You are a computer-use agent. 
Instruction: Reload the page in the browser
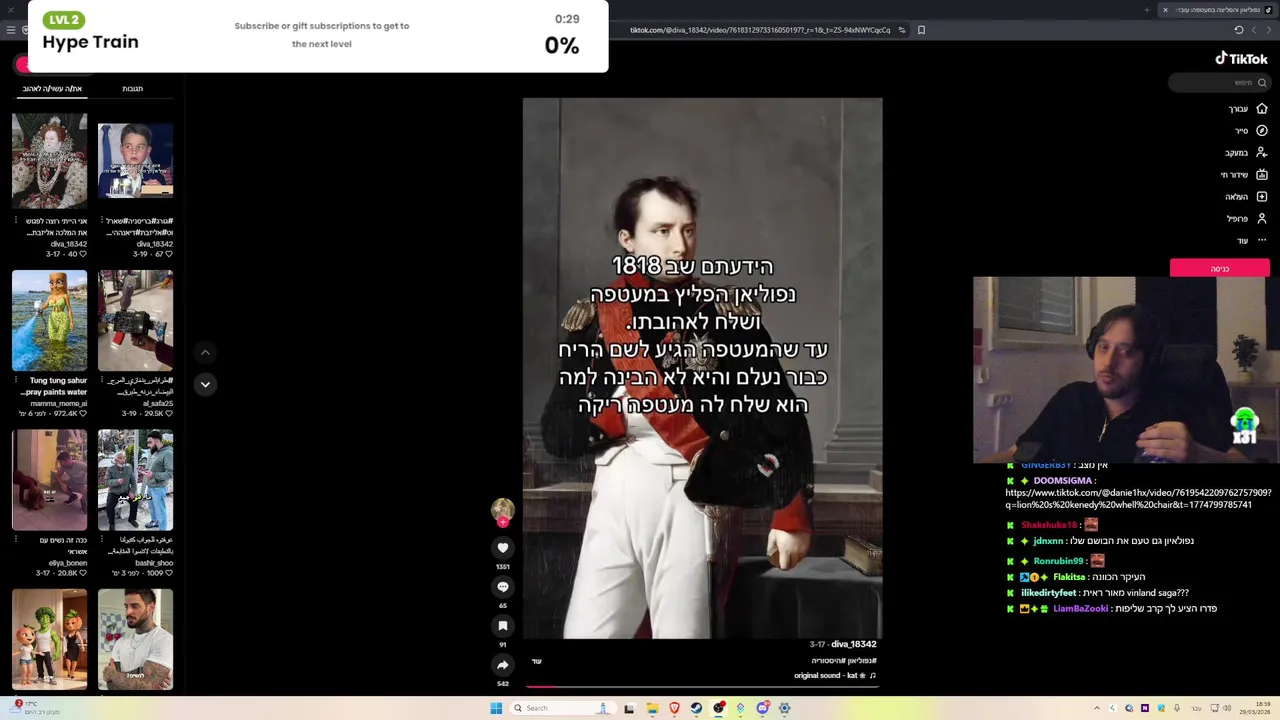coord(1238,30)
